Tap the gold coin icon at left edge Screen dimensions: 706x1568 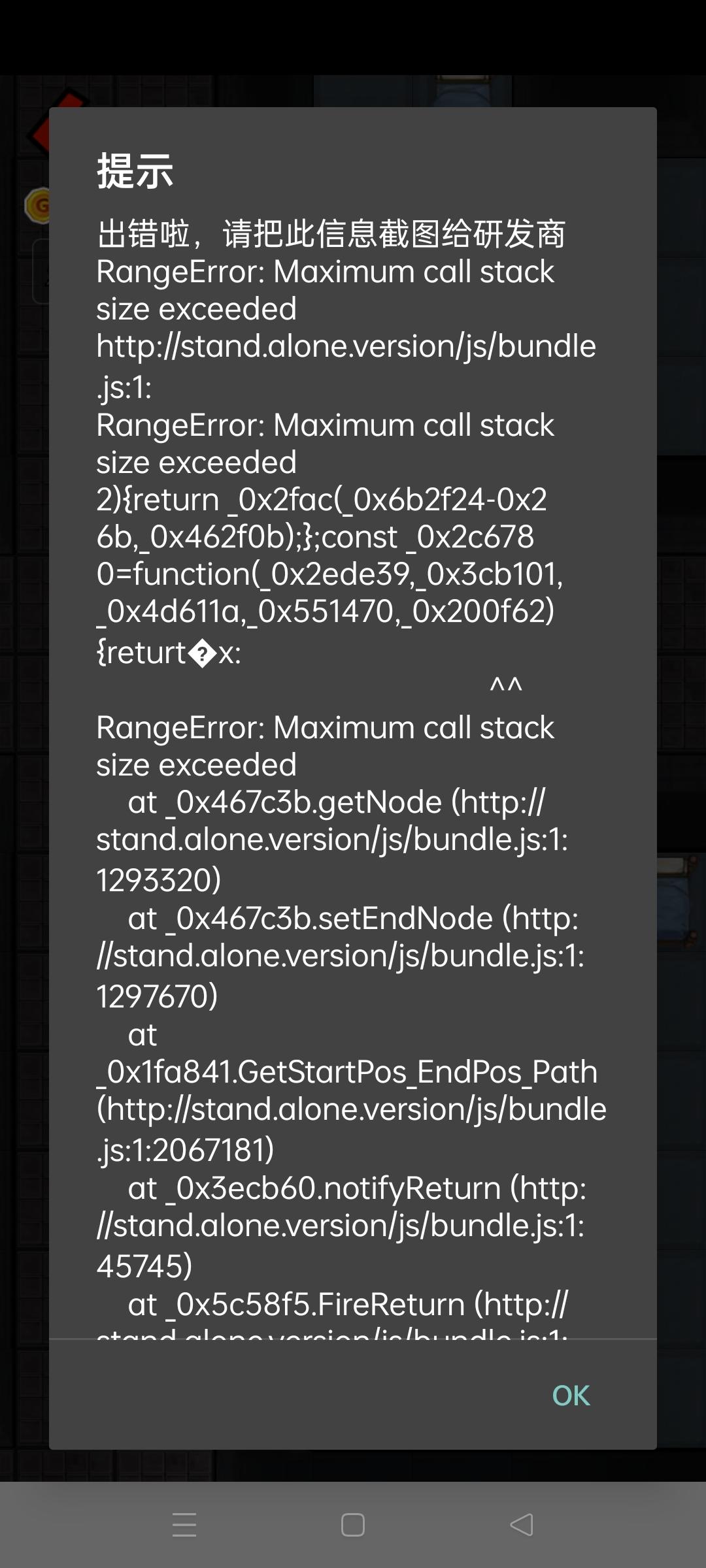pyautogui.click(x=37, y=206)
